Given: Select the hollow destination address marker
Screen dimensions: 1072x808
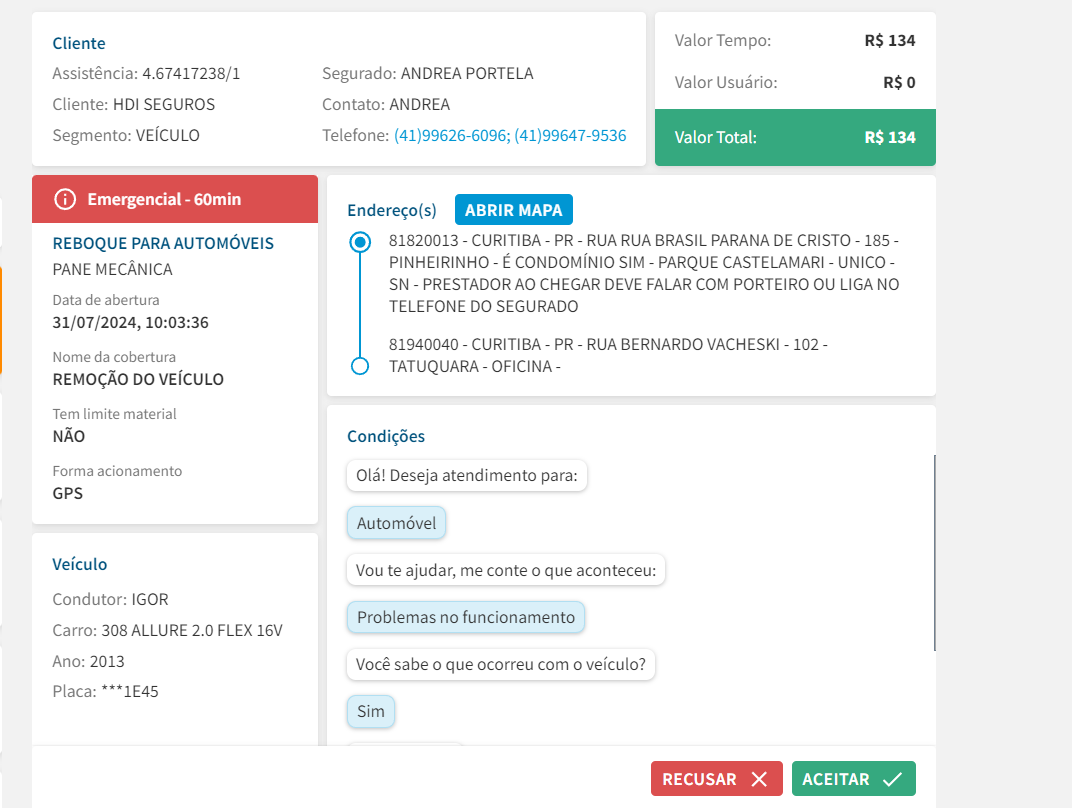Looking at the screenshot, I should [x=360, y=366].
